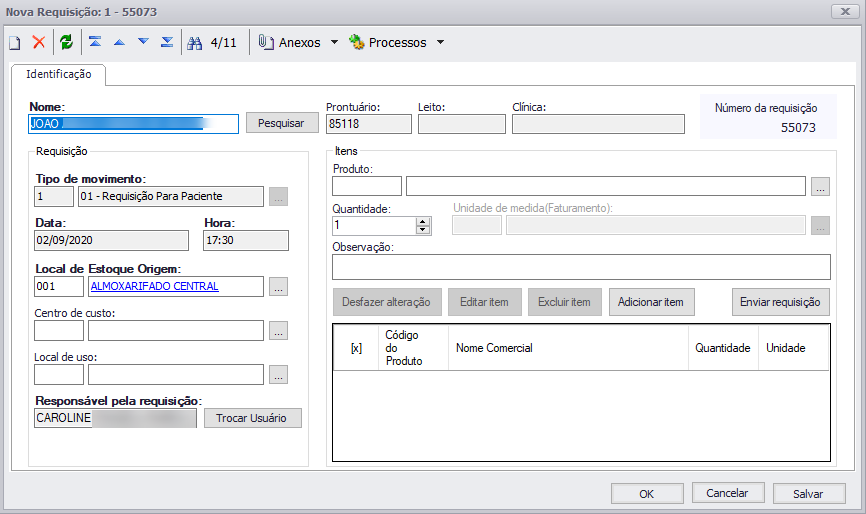Click the Nome Comercial column header

coord(568,348)
